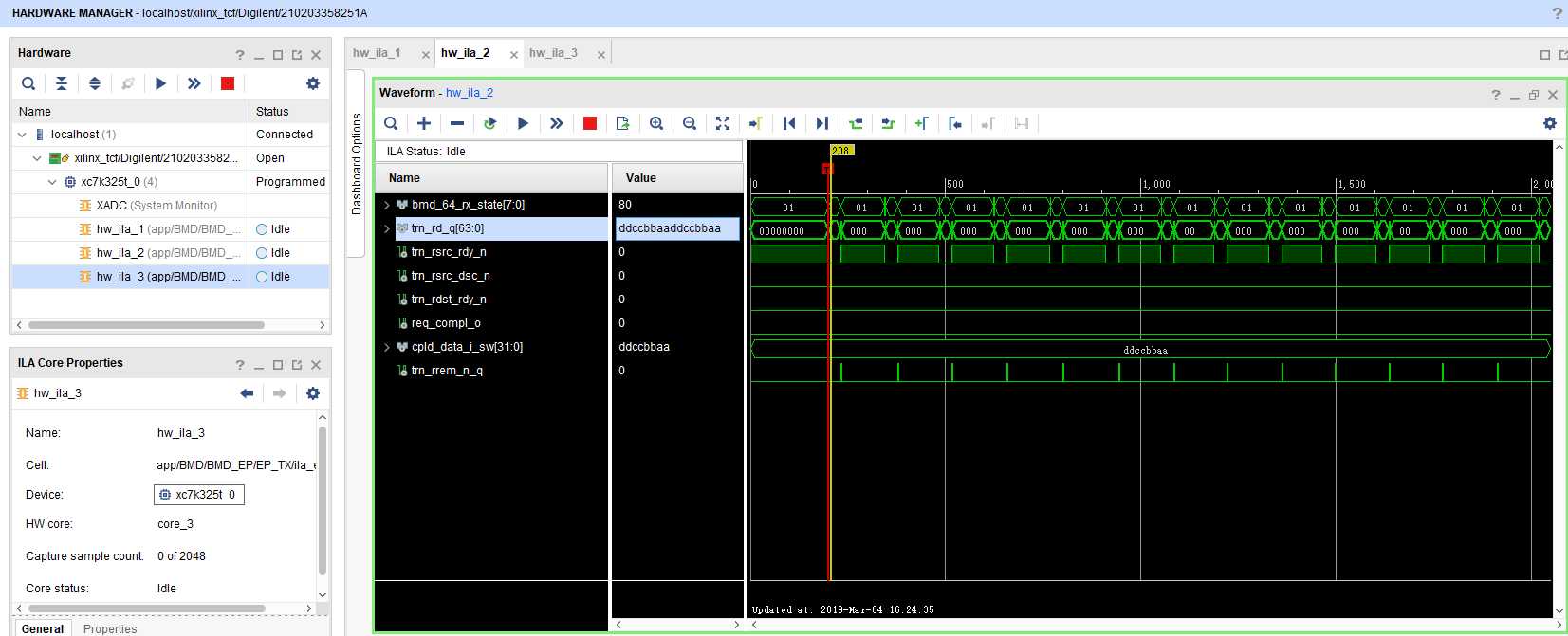
Task: Switch to hw_ila_2 tab
Action: (465, 53)
